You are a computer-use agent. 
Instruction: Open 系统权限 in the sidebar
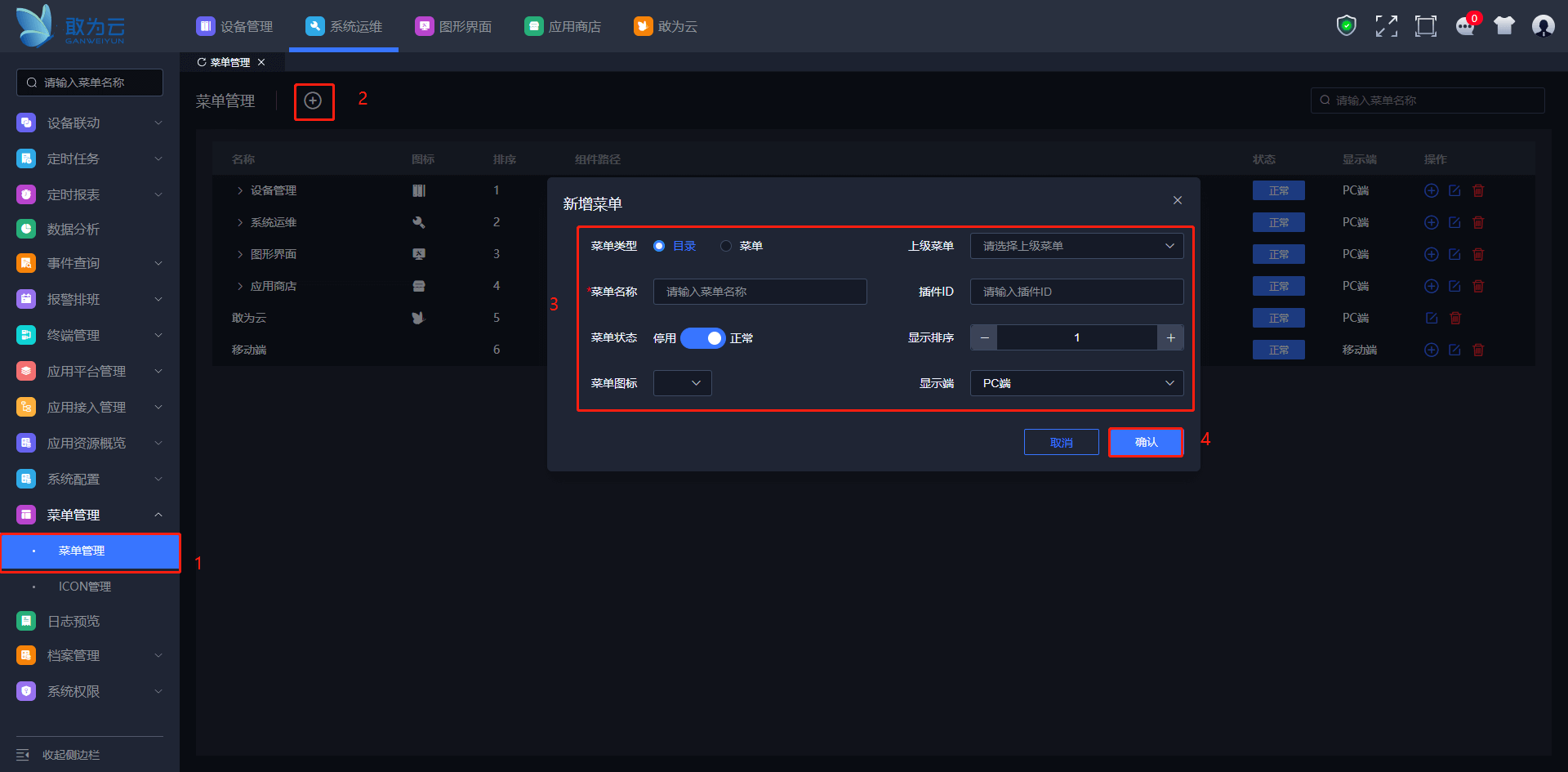pos(90,691)
